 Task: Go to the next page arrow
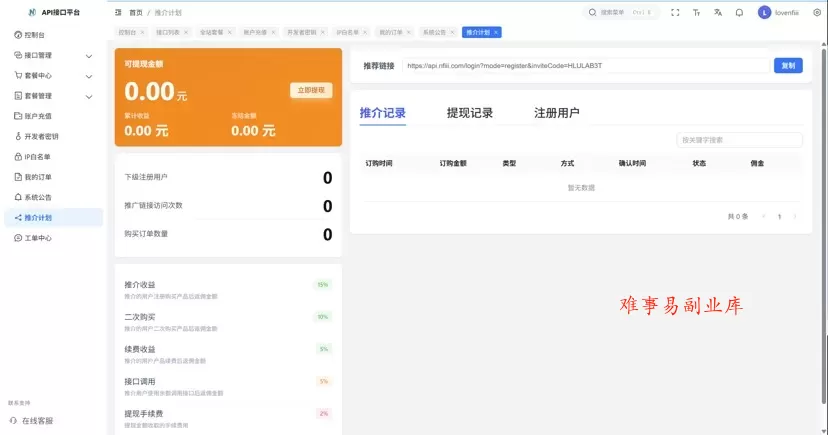click(x=795, y=216)
